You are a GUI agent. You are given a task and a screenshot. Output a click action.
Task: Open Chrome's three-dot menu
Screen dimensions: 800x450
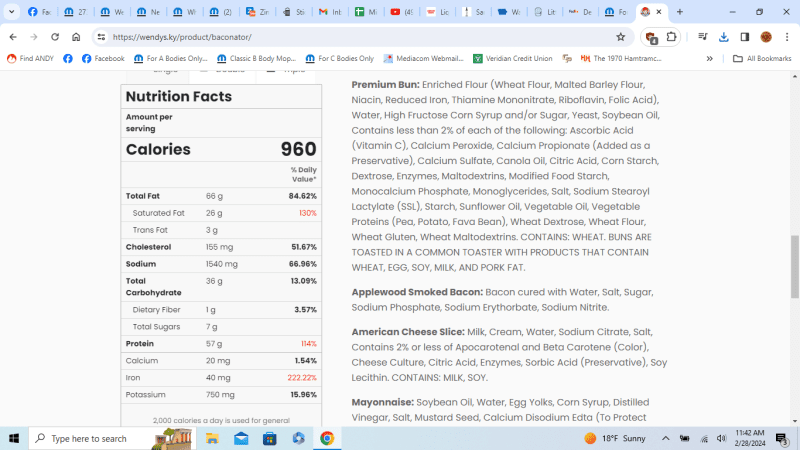click(785, 37)
